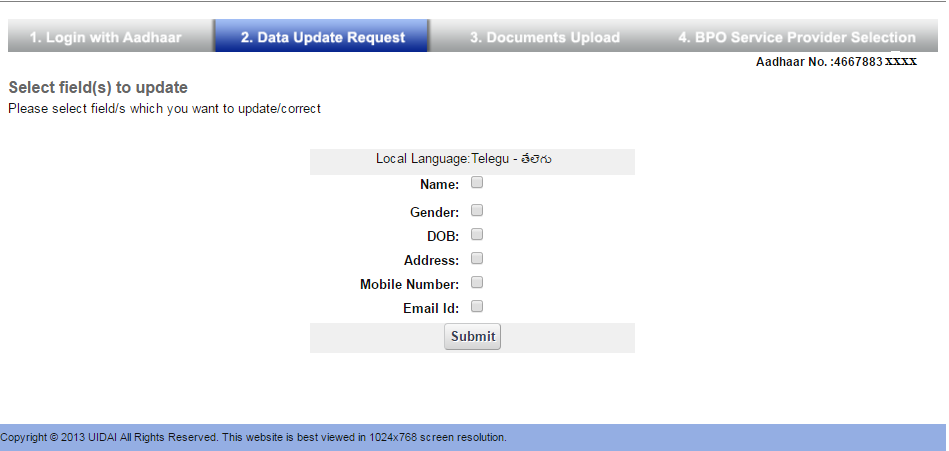The width and height of the screenshot is (949, 451).
Task: Open the Login with Aadhaar step tab
Action: coord(105,38)
